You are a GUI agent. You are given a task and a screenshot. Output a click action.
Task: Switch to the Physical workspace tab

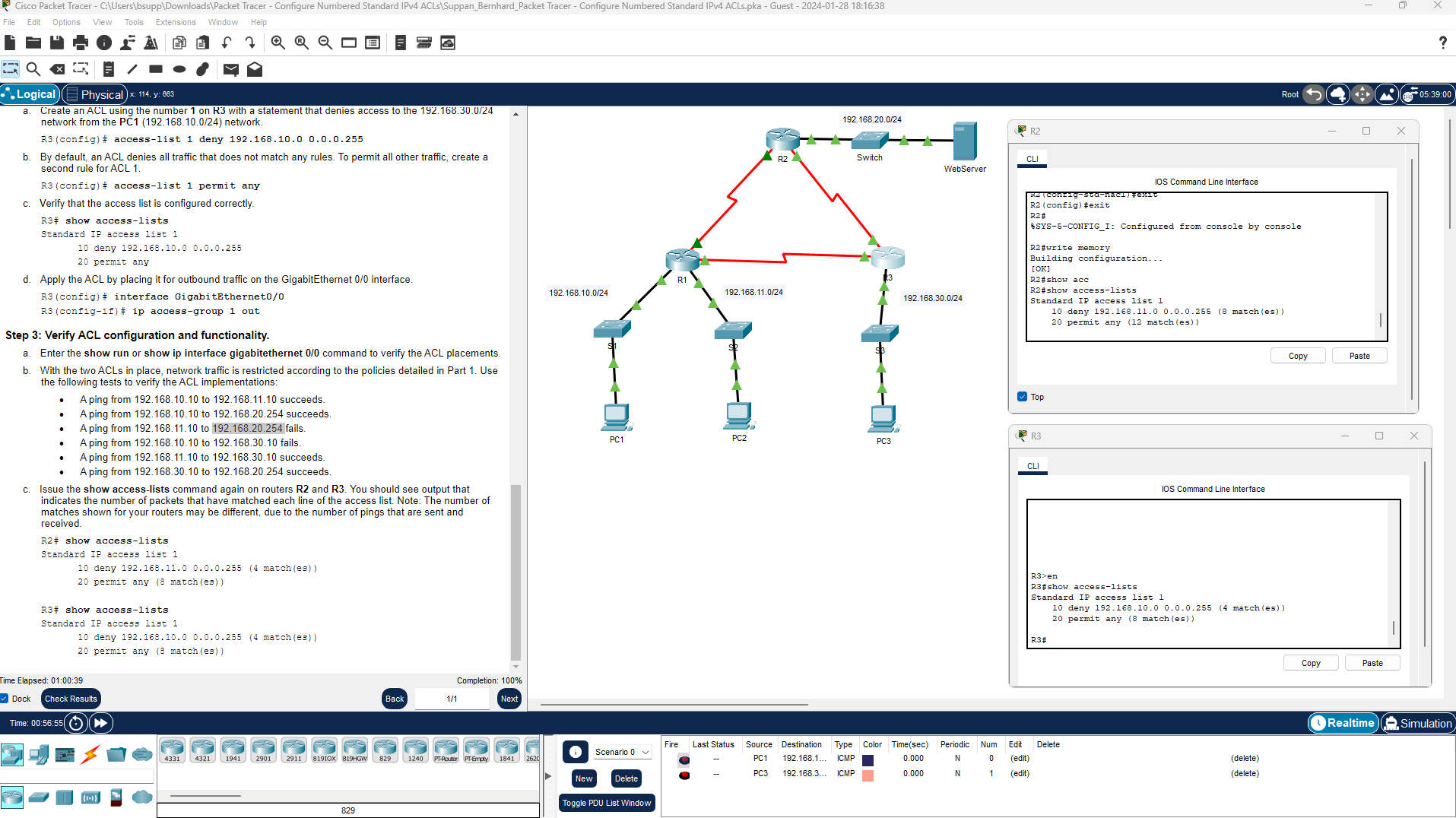coord(95,94)
